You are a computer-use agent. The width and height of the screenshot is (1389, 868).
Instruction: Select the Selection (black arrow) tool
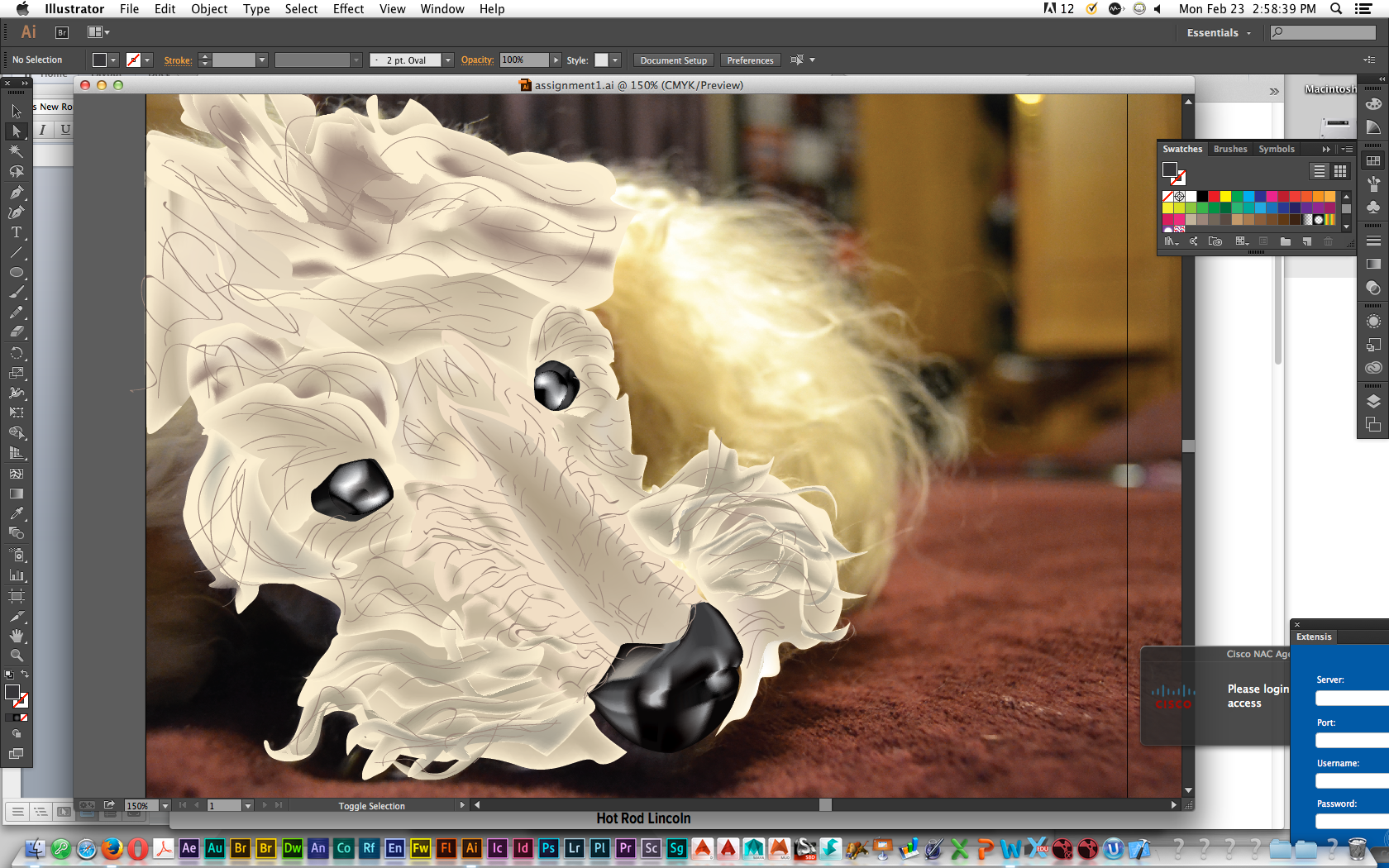[16, 111]
